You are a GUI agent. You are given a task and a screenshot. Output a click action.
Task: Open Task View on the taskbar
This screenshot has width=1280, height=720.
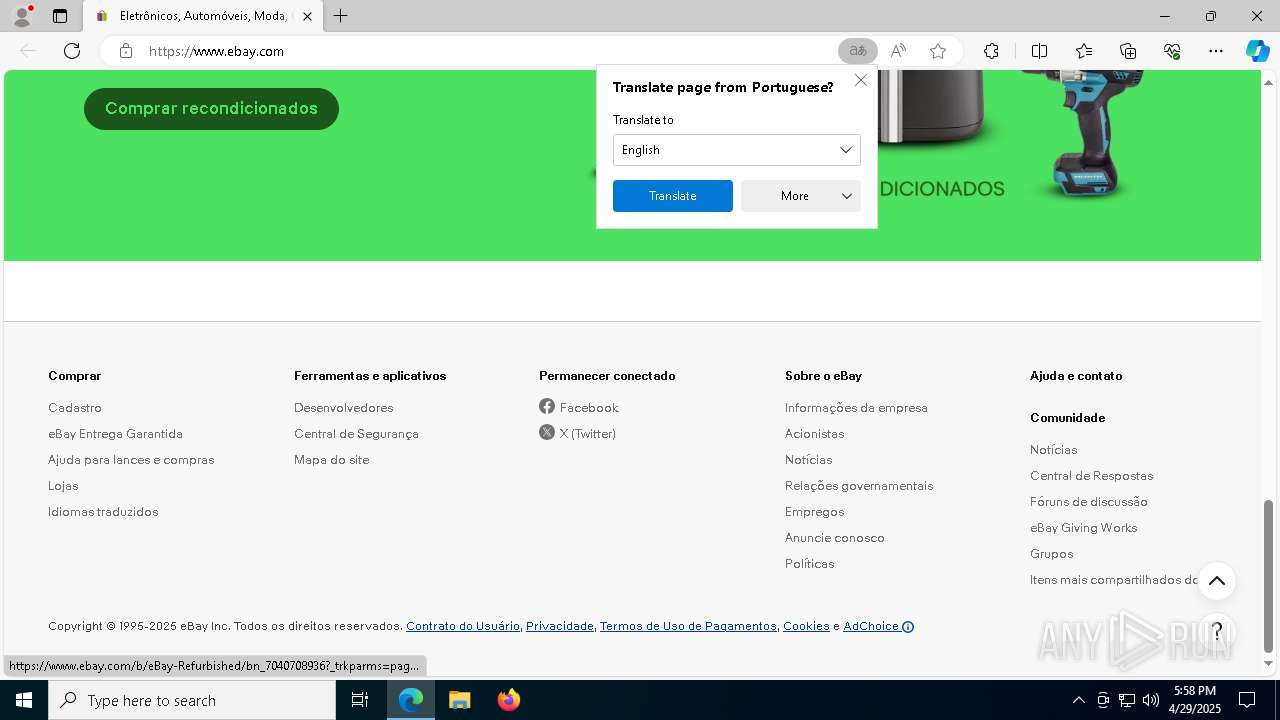click(x=360, y=700)
